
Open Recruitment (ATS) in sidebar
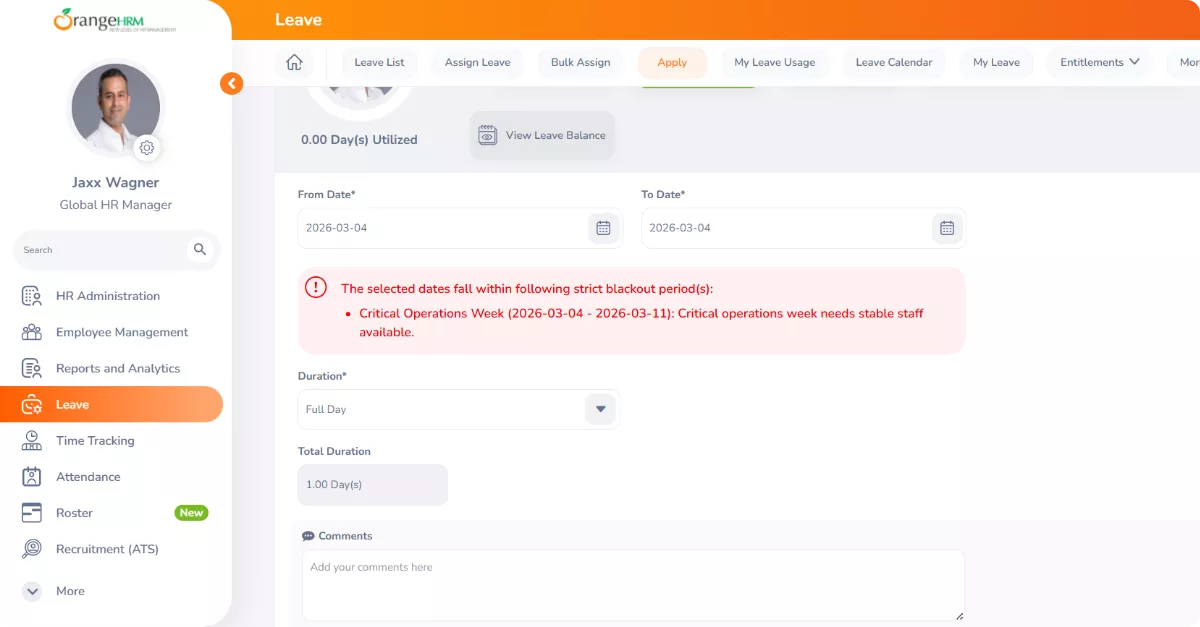107,549
